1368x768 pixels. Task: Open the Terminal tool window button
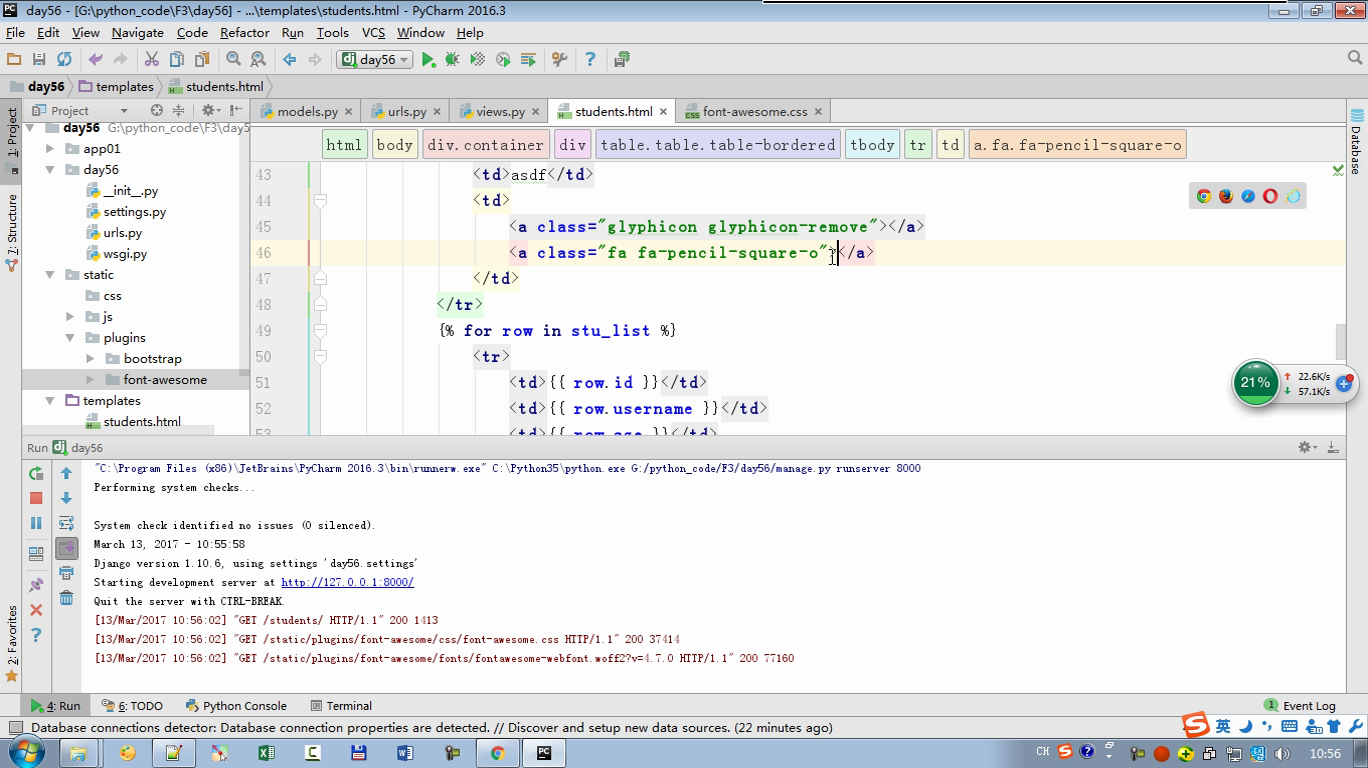[x=341, y=706]
